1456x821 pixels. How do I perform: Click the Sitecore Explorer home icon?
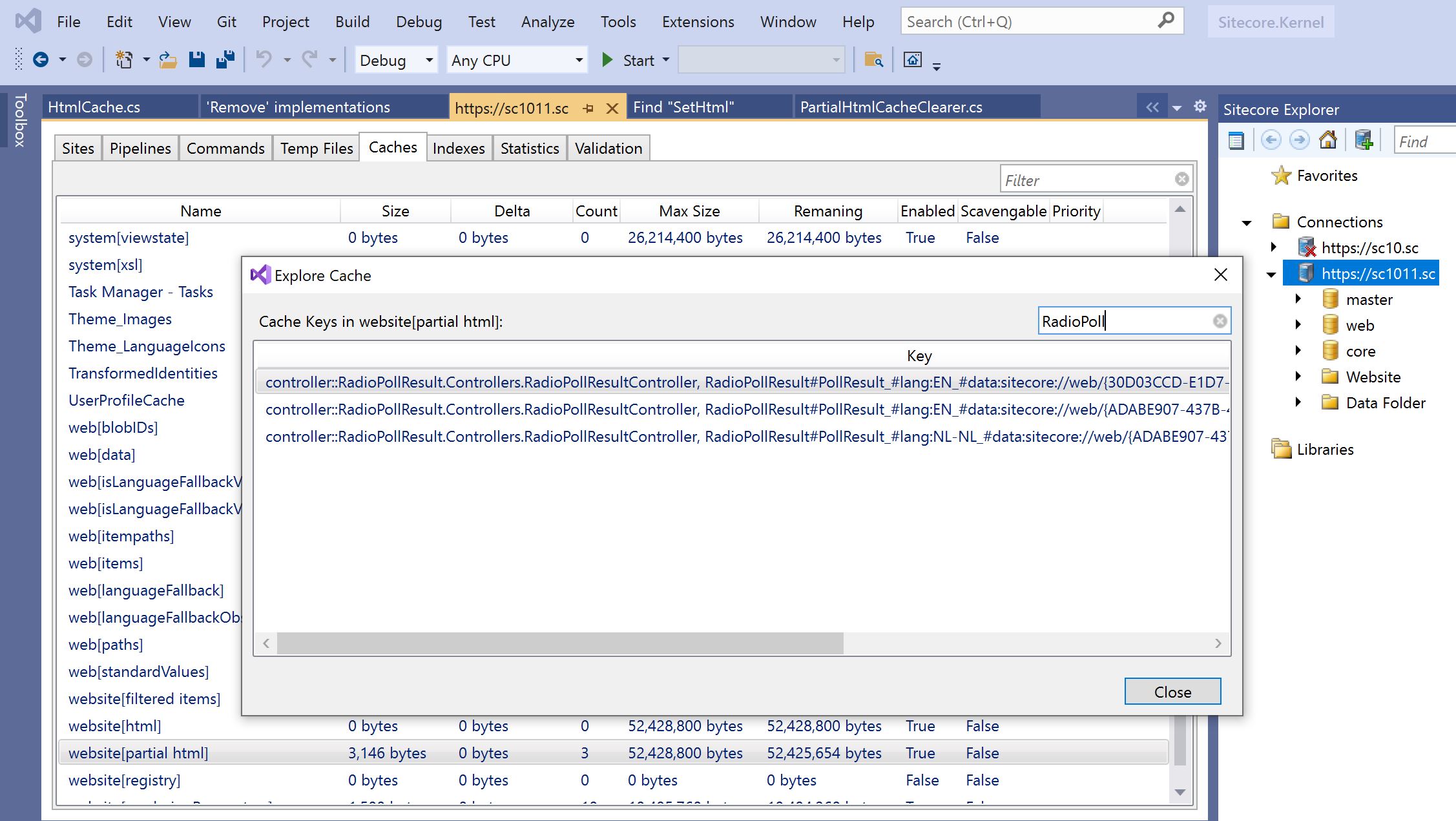click(1328, 140)
